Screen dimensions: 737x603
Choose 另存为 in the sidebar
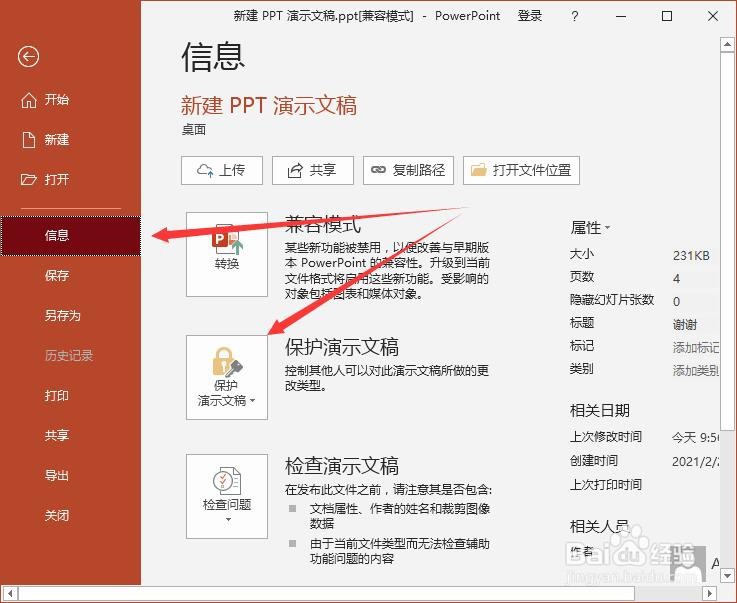[x=63, y=315]
